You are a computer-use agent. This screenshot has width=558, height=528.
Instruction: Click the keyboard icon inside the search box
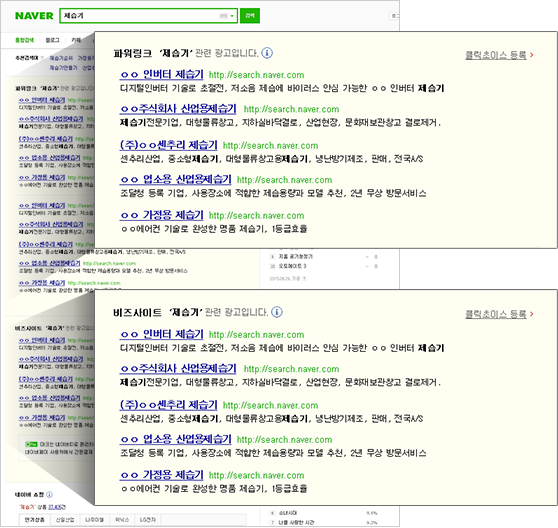coord(223,16)
